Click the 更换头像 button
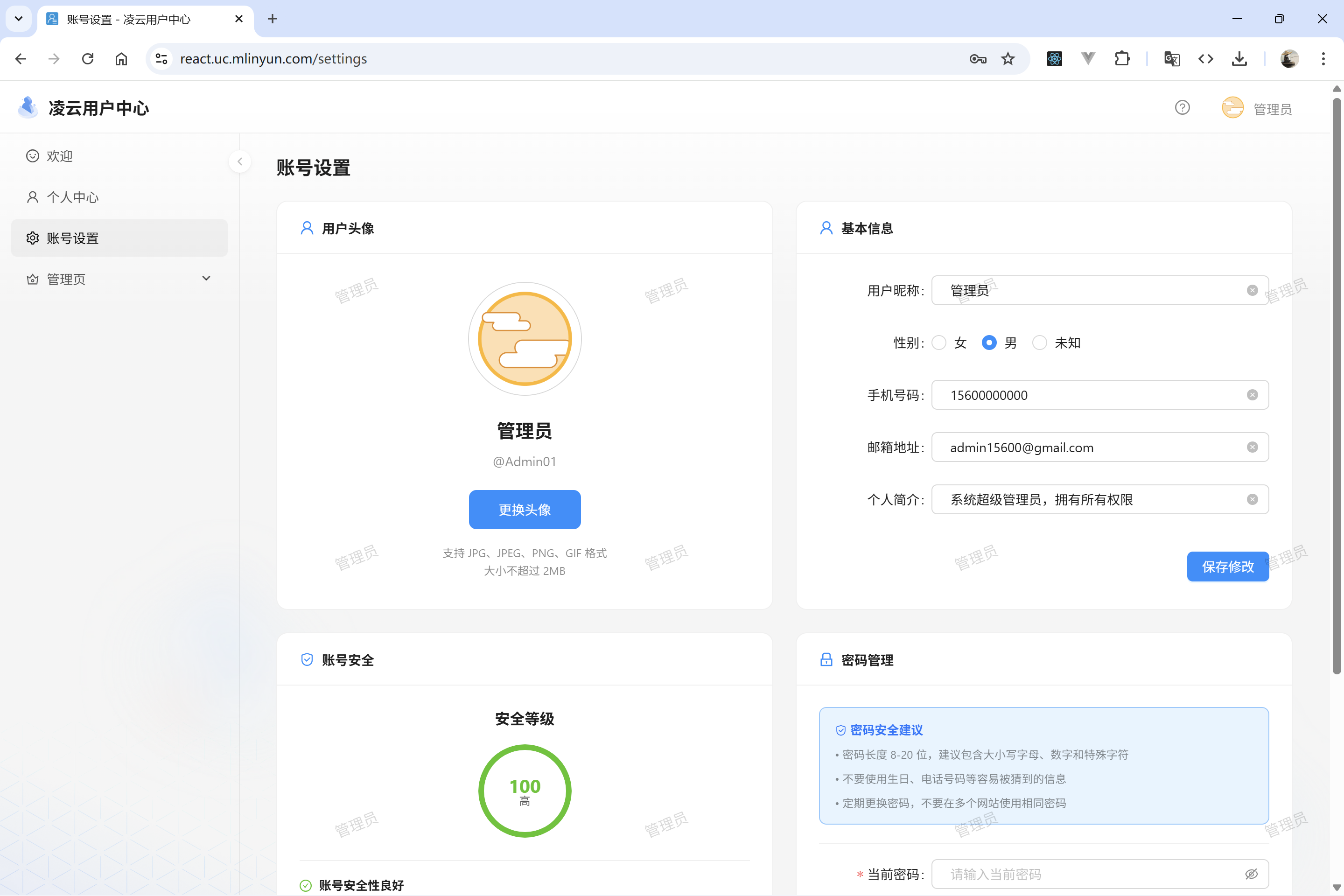Image resolution: width=1344 pixels, height=896 pixels. pos(525,509)
